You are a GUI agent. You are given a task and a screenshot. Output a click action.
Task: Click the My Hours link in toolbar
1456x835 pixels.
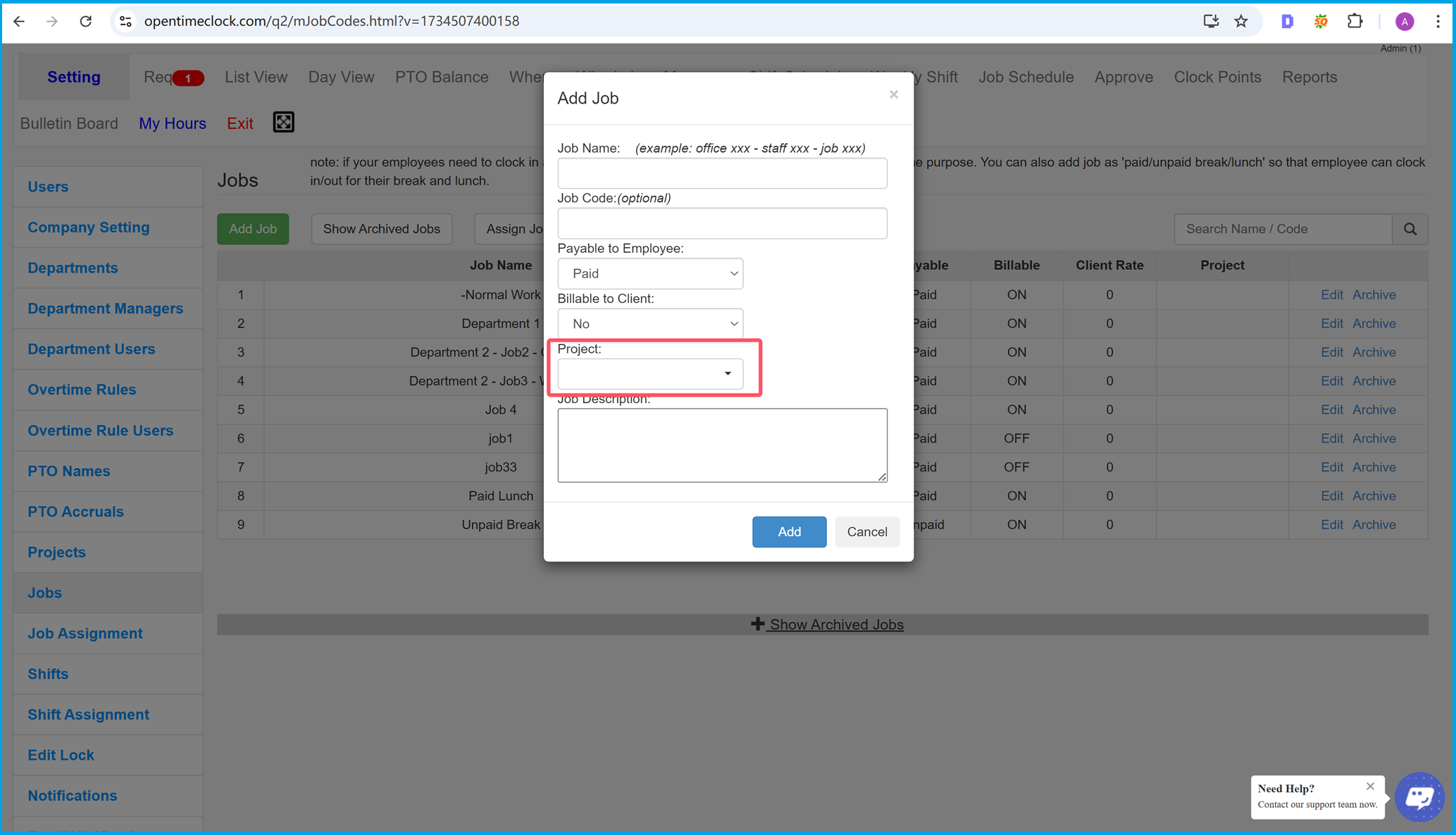point(173,123)
